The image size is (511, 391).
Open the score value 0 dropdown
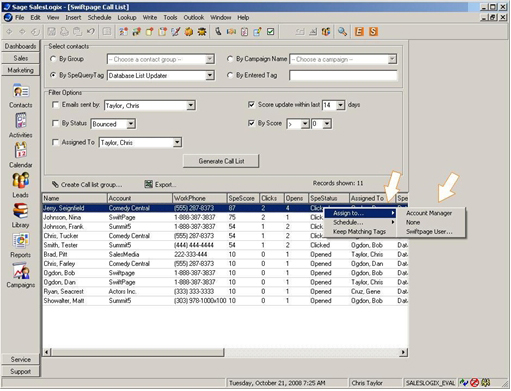327,124
